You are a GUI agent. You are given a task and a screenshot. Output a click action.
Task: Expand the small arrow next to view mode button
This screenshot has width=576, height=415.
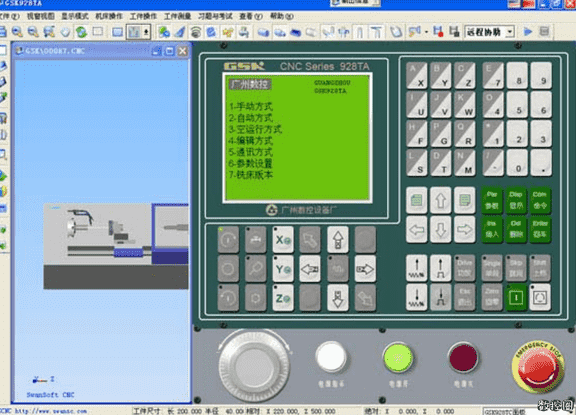click(146, 32)
